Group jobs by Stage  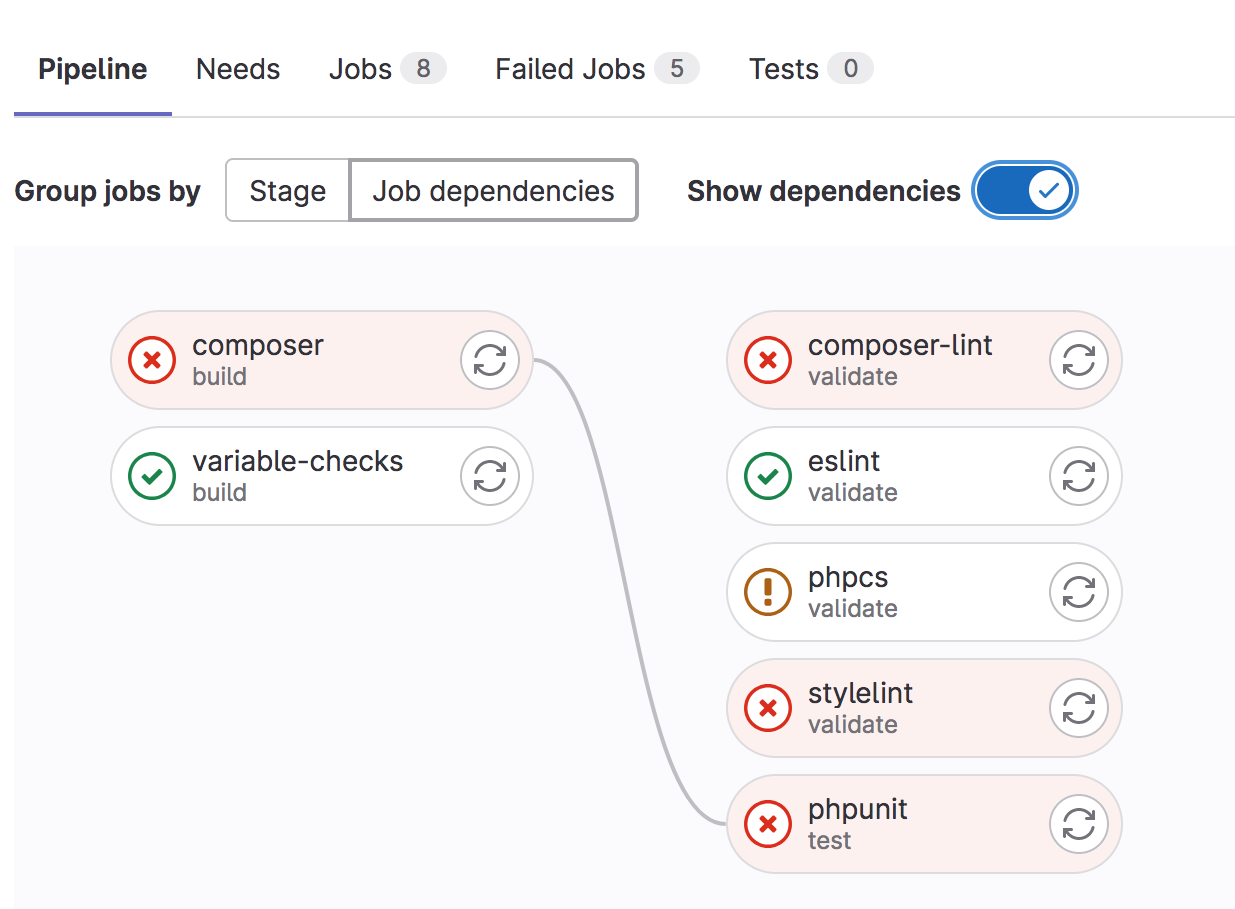[287, 190]
